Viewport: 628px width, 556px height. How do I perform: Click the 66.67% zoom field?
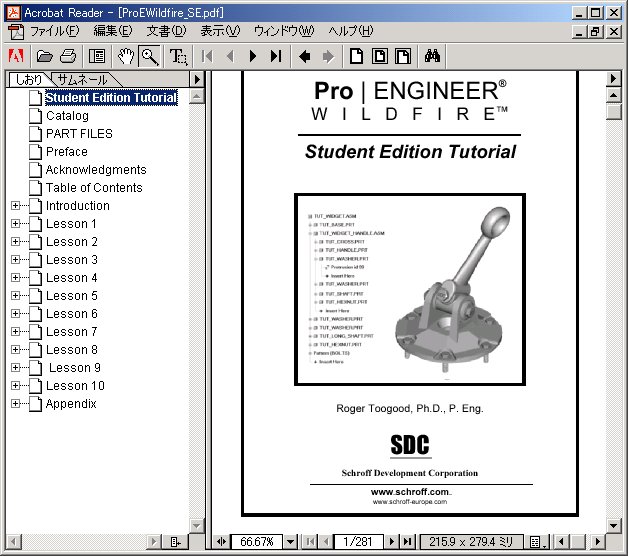click(257, 542)
